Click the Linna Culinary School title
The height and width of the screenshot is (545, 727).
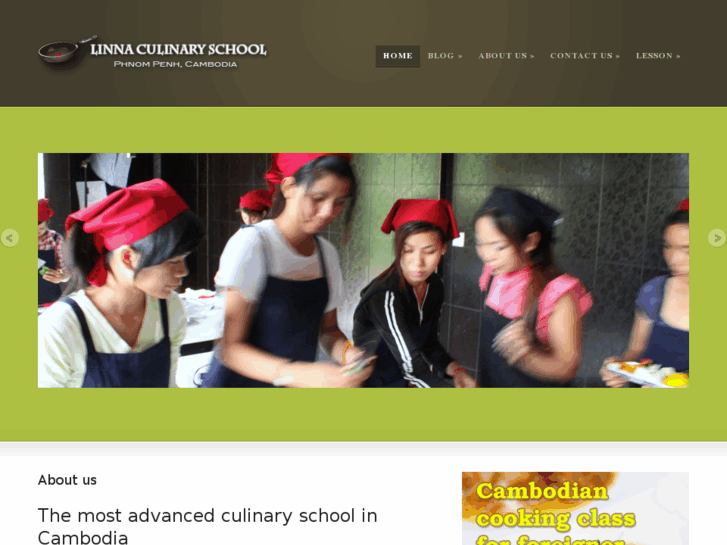click(x=179, y=49)
